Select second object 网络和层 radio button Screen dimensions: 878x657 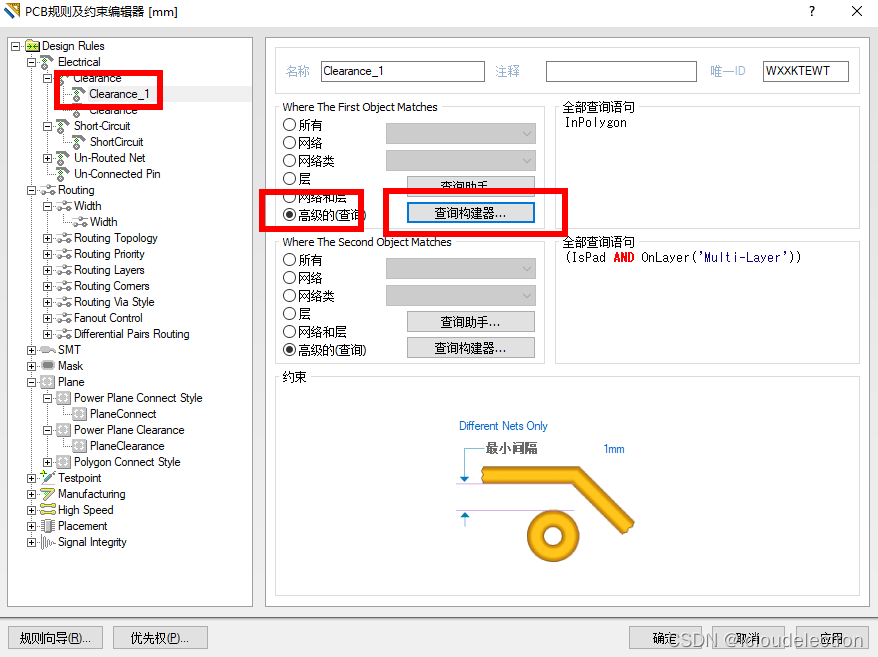coord(289,332)
